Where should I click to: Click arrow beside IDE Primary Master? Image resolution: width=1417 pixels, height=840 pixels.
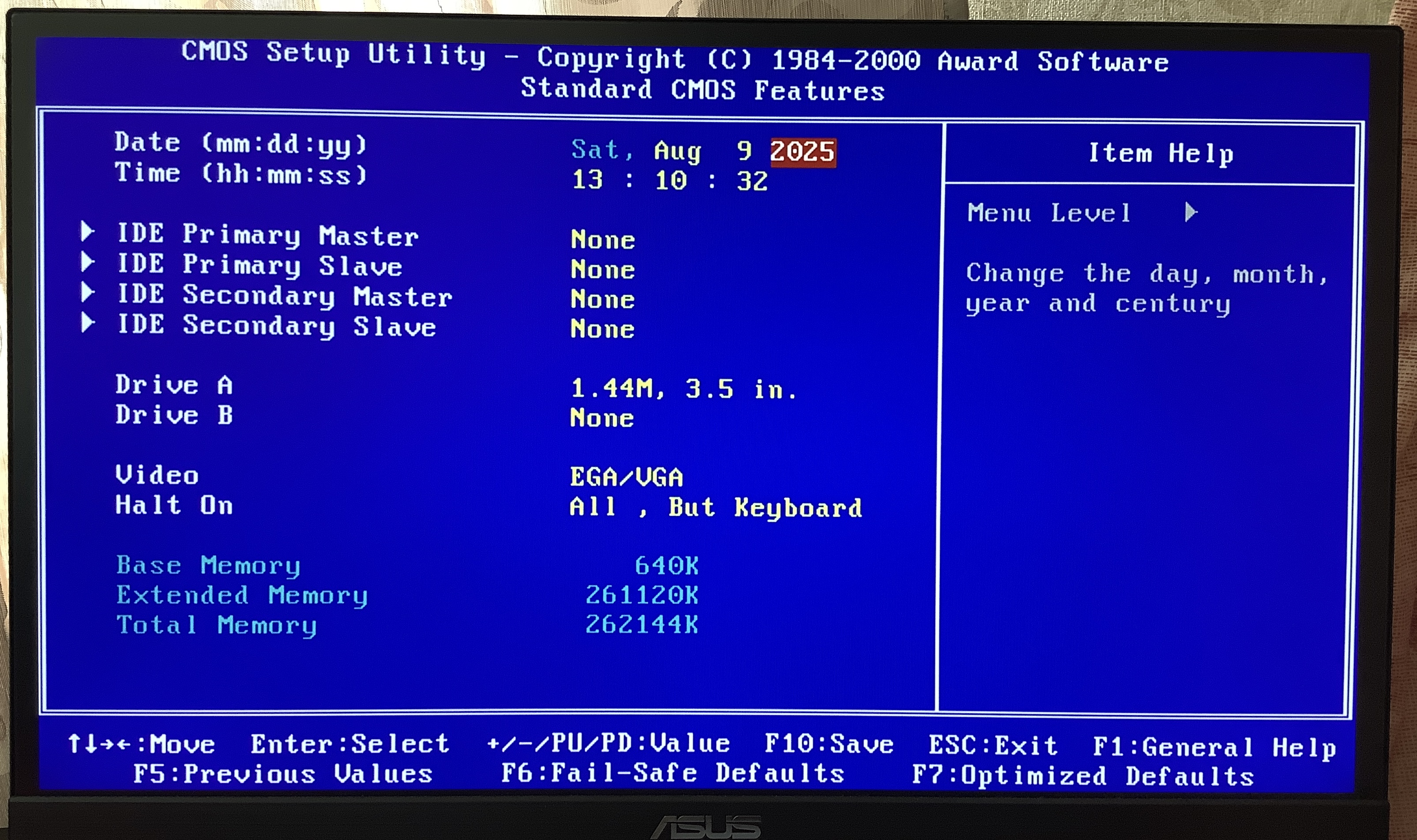87,231
